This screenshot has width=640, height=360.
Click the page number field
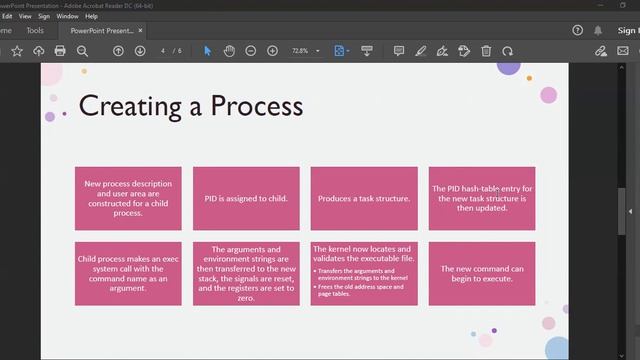click(x=163, y=51)
